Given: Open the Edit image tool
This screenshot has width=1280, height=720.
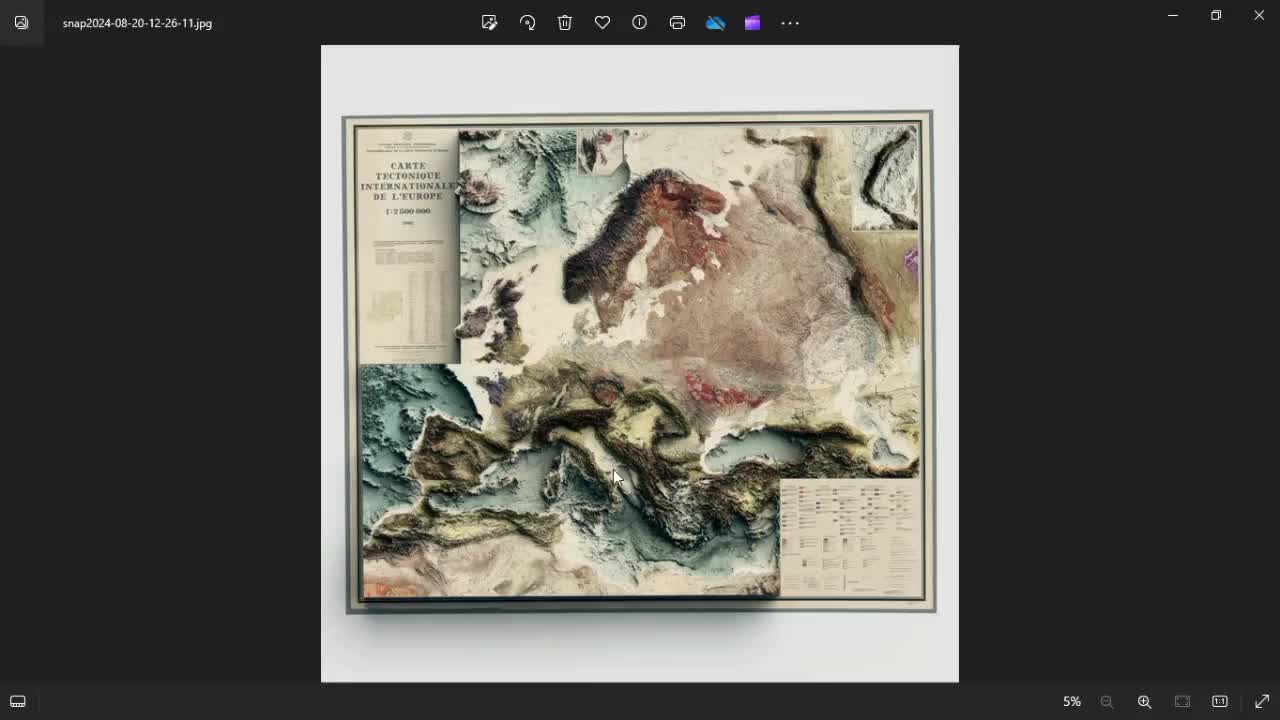Looking at the screenshot, I should [x=489, y=22].
